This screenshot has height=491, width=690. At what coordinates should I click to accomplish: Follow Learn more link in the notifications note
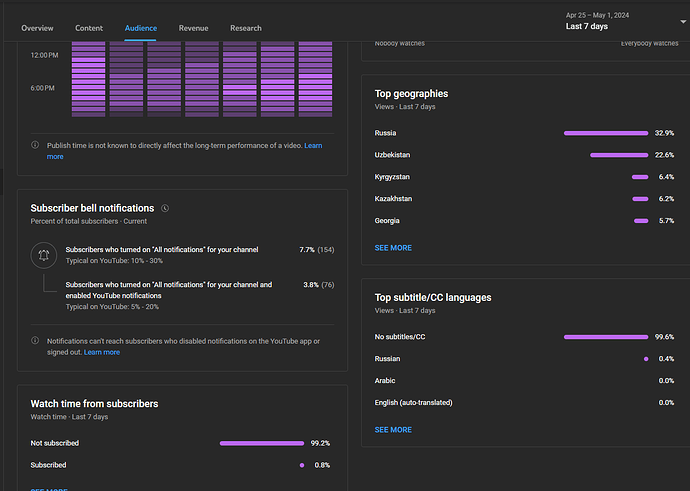point(102,352)
